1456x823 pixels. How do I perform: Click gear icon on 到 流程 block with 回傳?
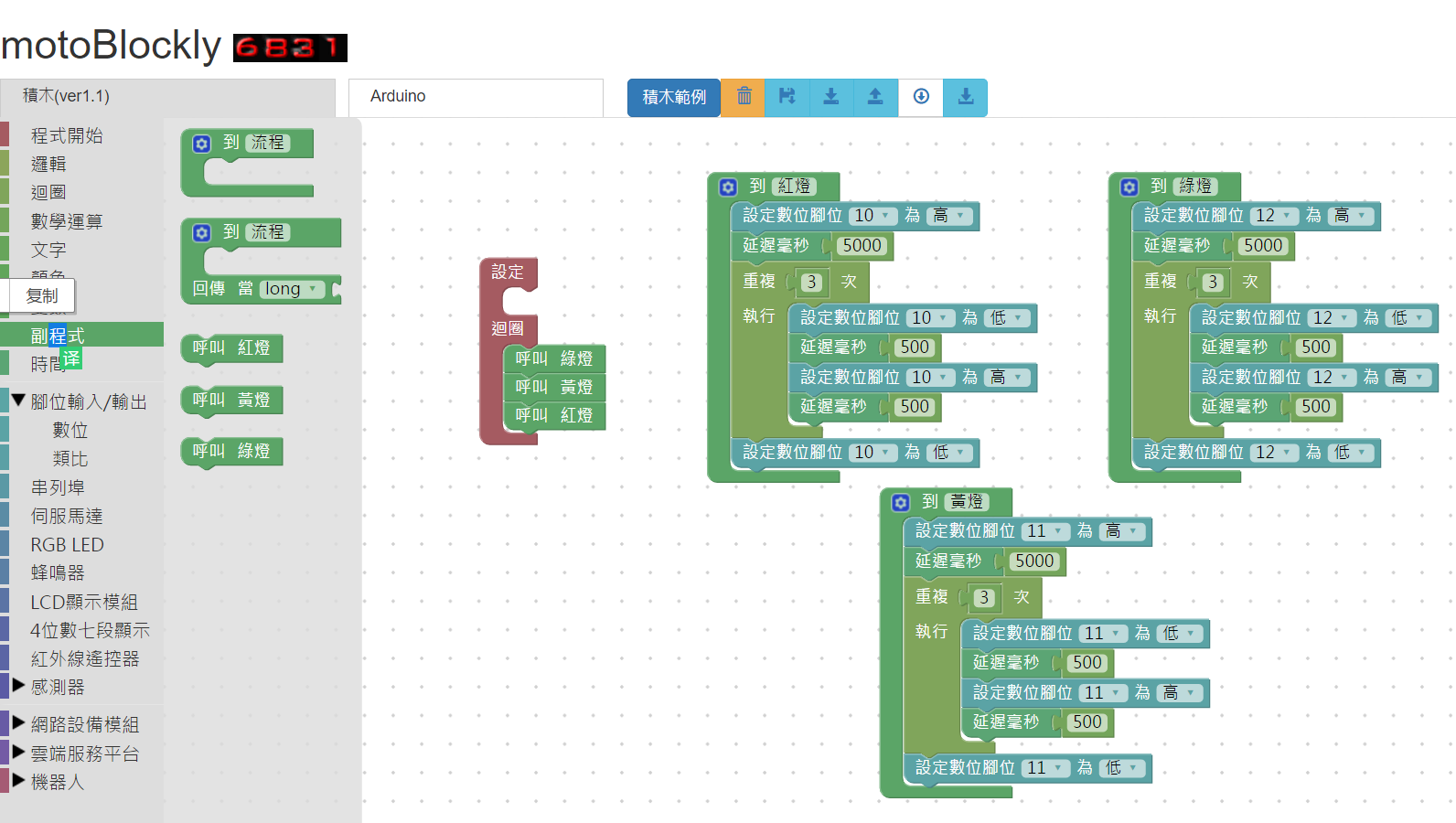click(202, 233)
